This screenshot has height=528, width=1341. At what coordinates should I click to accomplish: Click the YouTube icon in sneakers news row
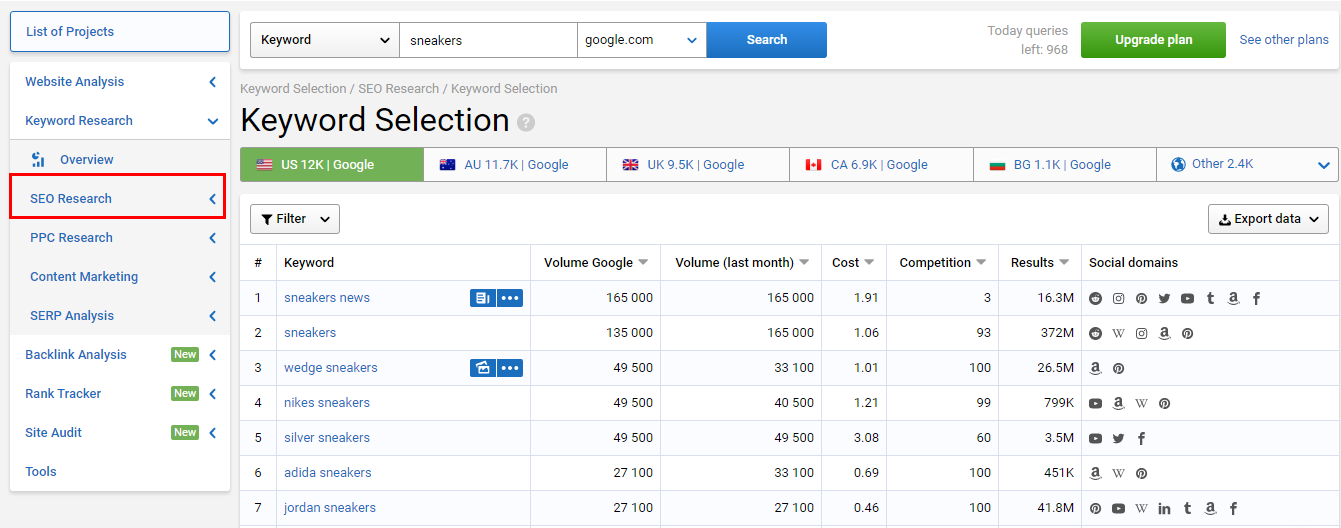tap(1187, 298)
